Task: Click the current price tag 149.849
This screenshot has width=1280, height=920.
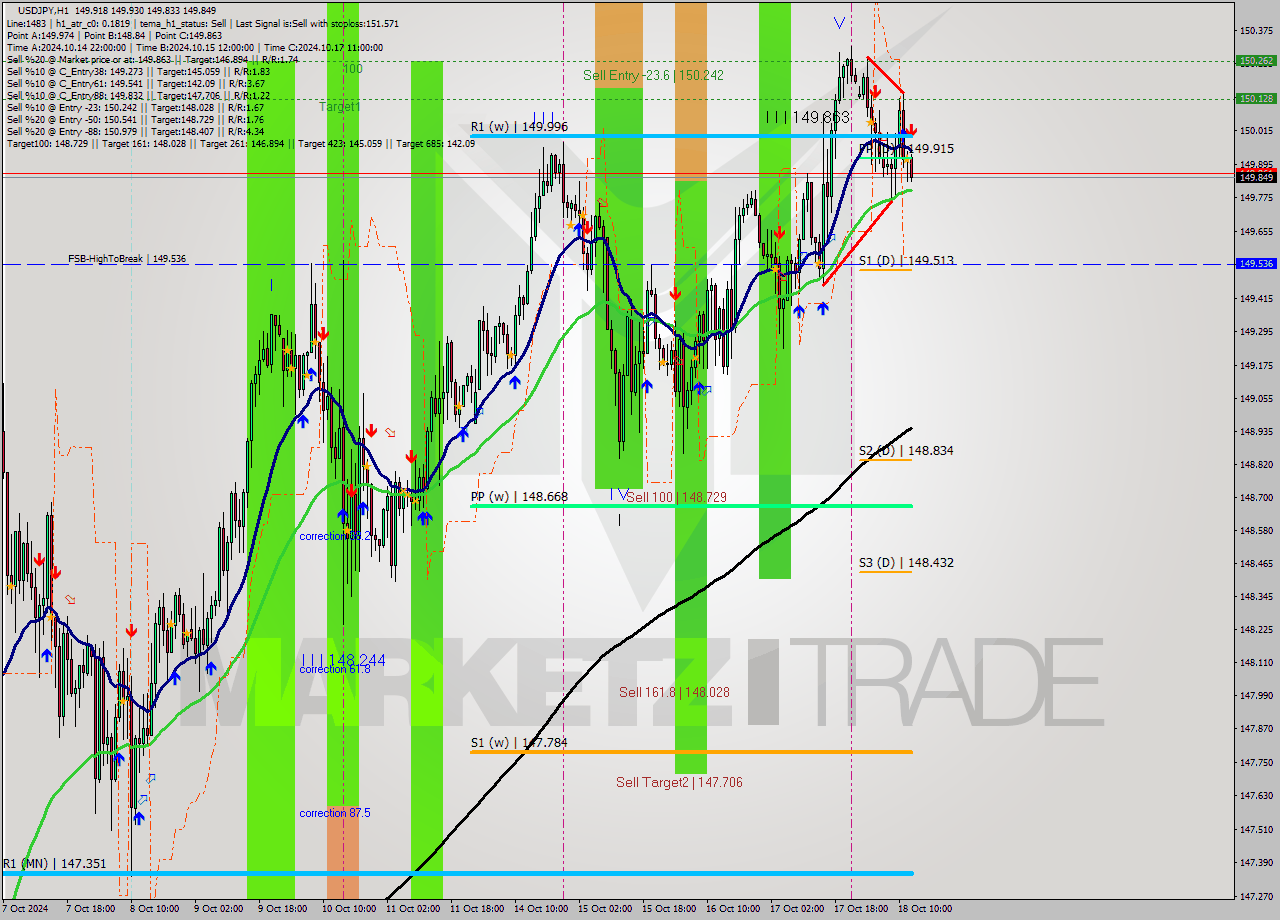Action: pyautogui.click(x=1256, y=177)
